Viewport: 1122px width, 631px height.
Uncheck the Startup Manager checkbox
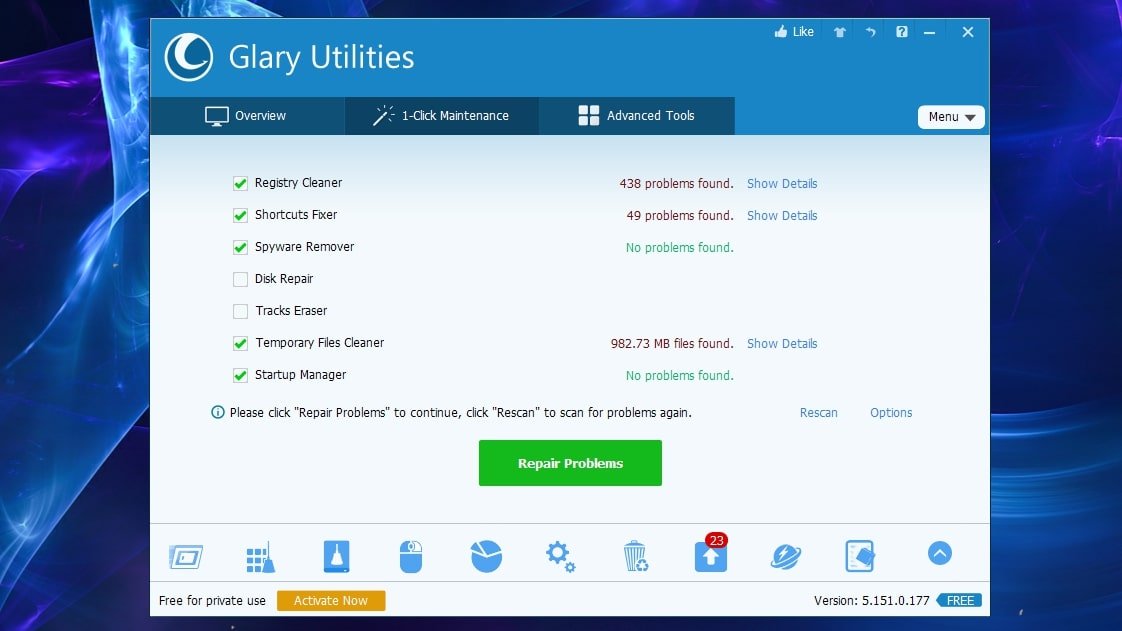(240, 375)
